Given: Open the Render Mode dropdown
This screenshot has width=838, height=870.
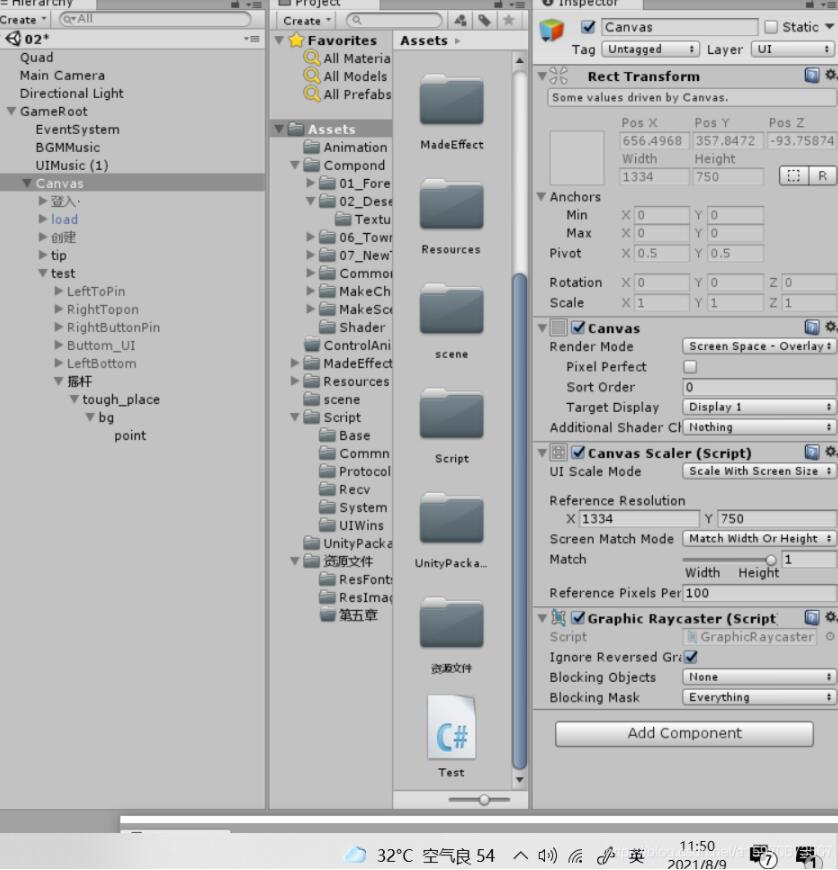Looking at the screenshot, I should pos(759,346).
